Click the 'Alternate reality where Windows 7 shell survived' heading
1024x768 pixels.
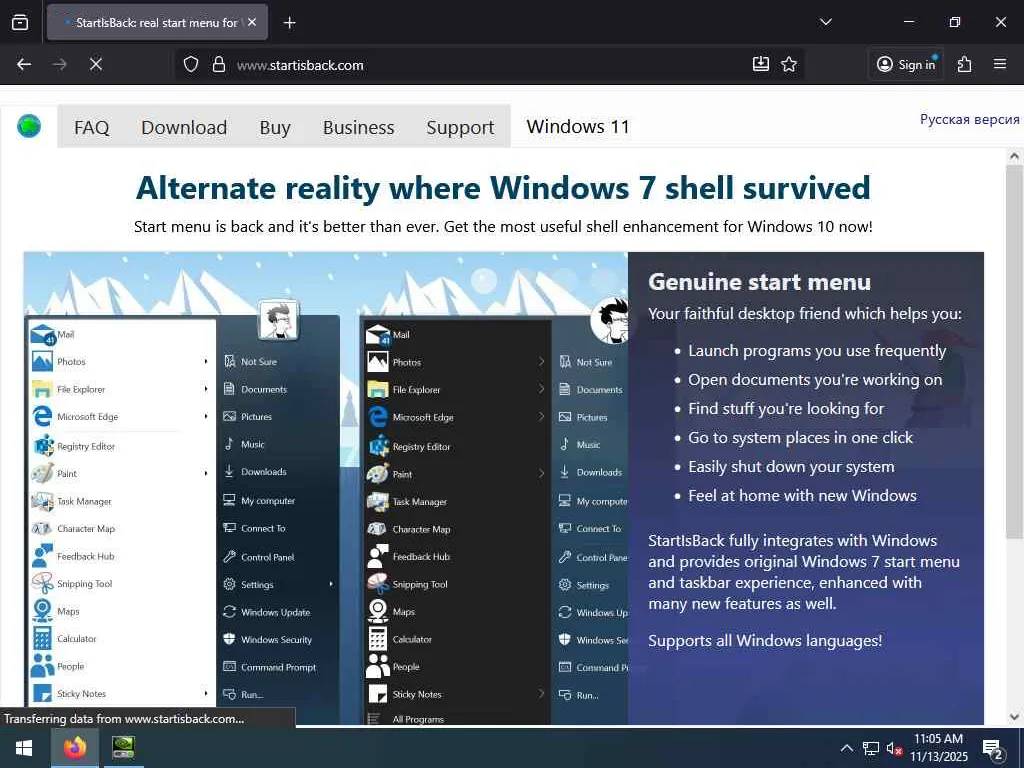point(503,187)
